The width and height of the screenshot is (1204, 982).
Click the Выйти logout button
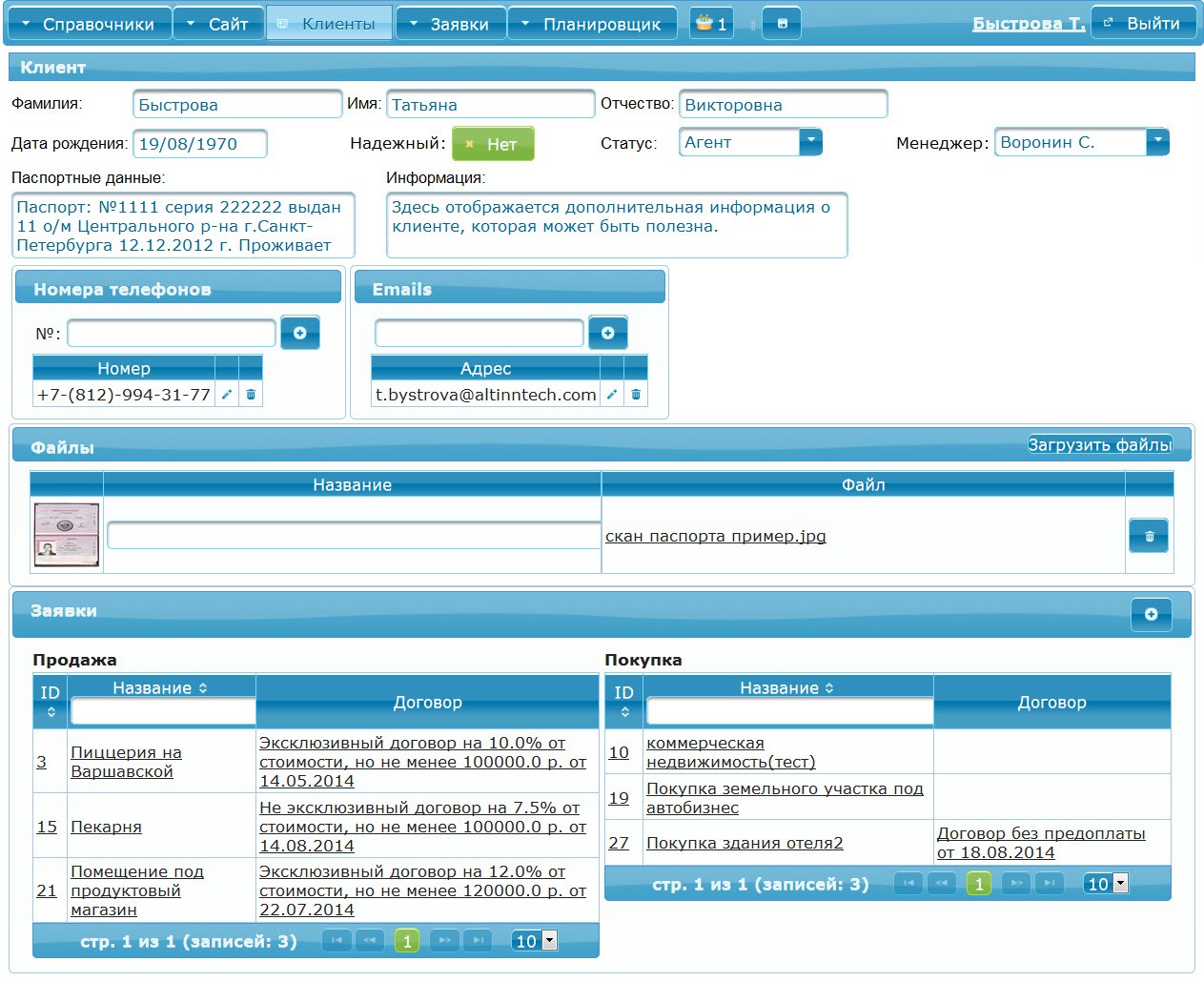pyautogui.click(x=1143, y=23)
